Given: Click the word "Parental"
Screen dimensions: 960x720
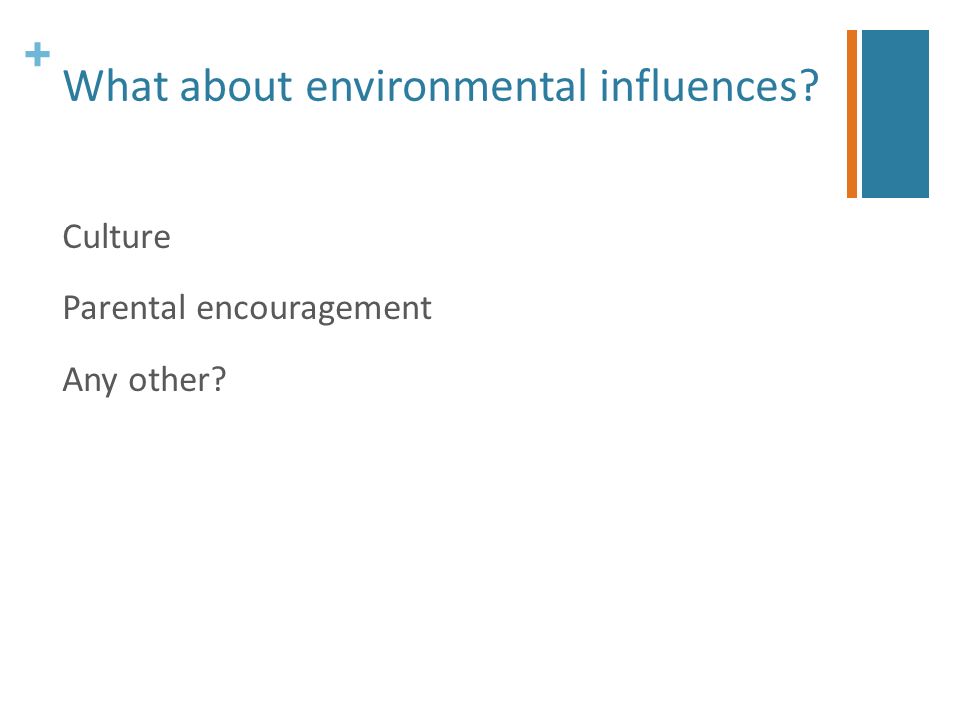Looking at the screenshot, I should pos(124,307).
